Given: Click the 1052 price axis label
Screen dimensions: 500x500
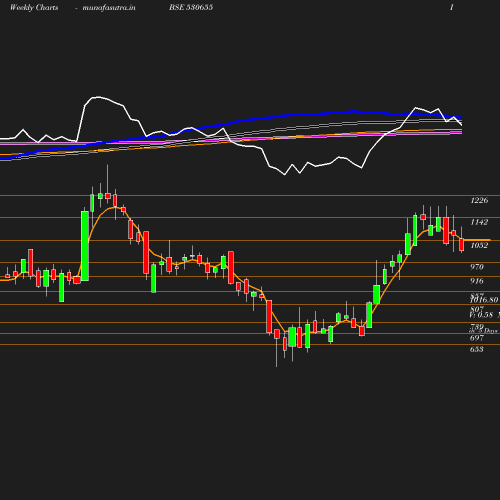Looking at the screenshot, I should click(479, 246).
